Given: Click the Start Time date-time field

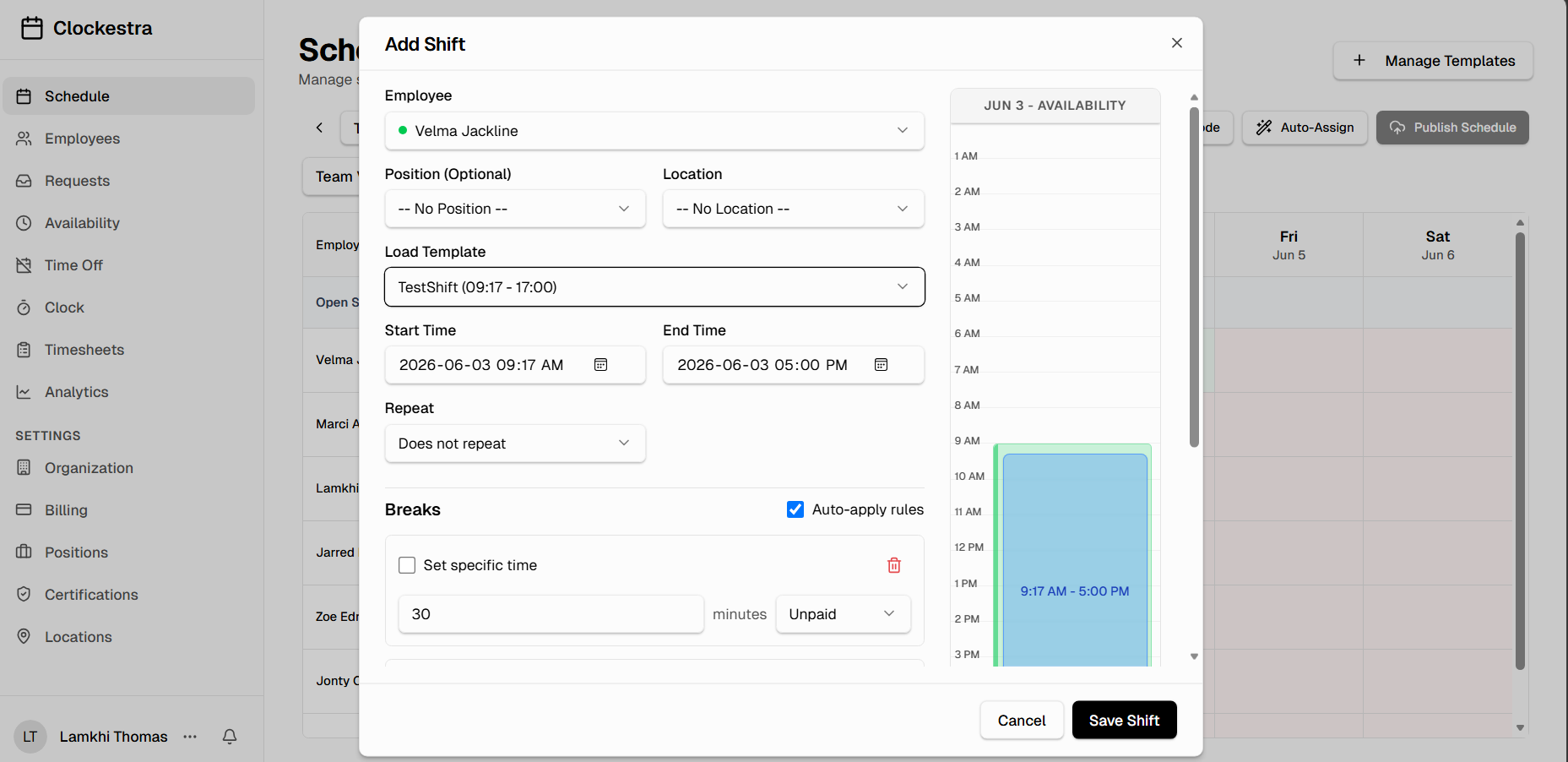Looking at the screenshot, I should (515, 365).
